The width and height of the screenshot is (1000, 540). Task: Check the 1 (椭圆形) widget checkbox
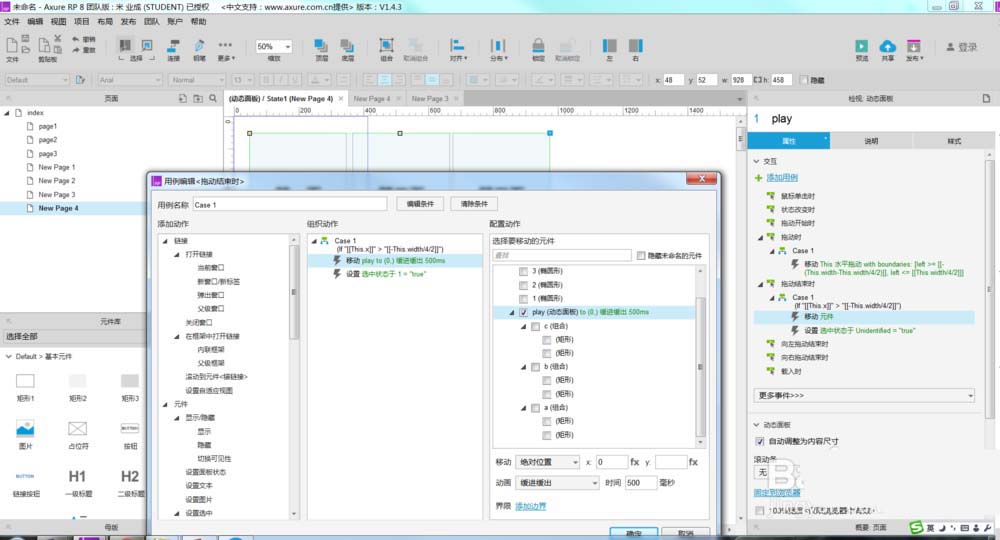tap(524, 298)
